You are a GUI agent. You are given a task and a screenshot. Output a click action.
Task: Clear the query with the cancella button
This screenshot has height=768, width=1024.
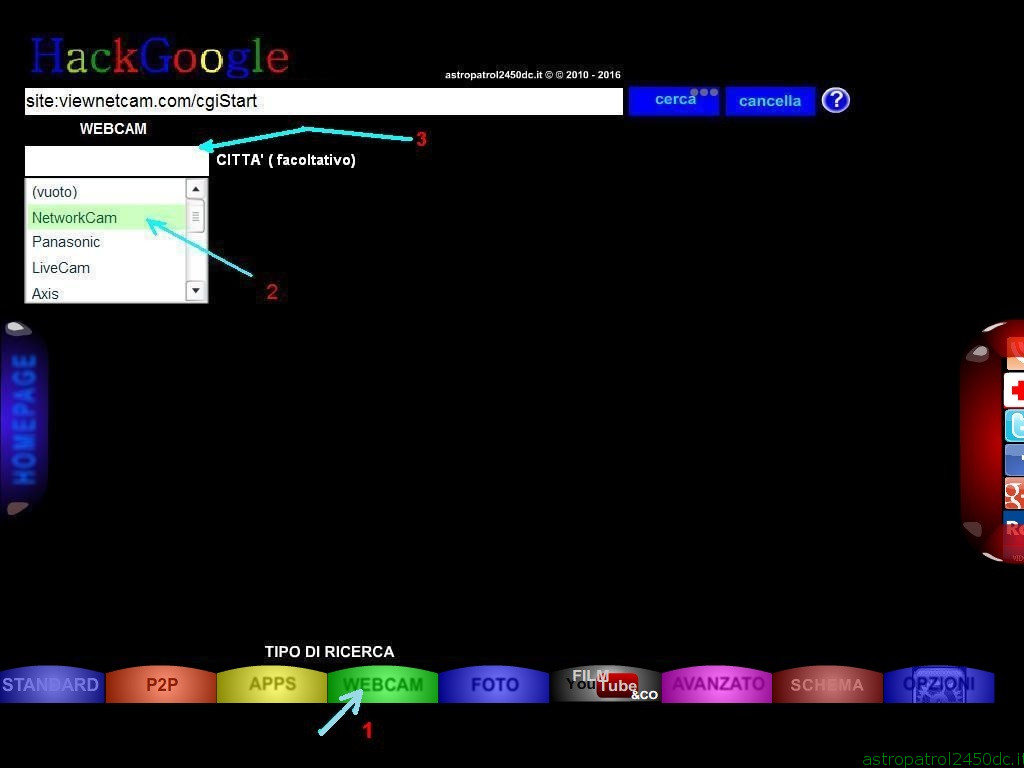770,101
